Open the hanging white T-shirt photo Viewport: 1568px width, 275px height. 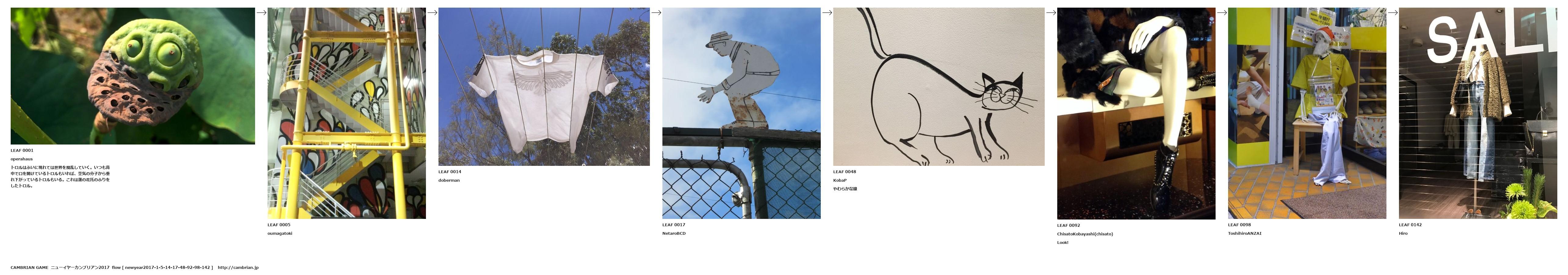point(544,86)
